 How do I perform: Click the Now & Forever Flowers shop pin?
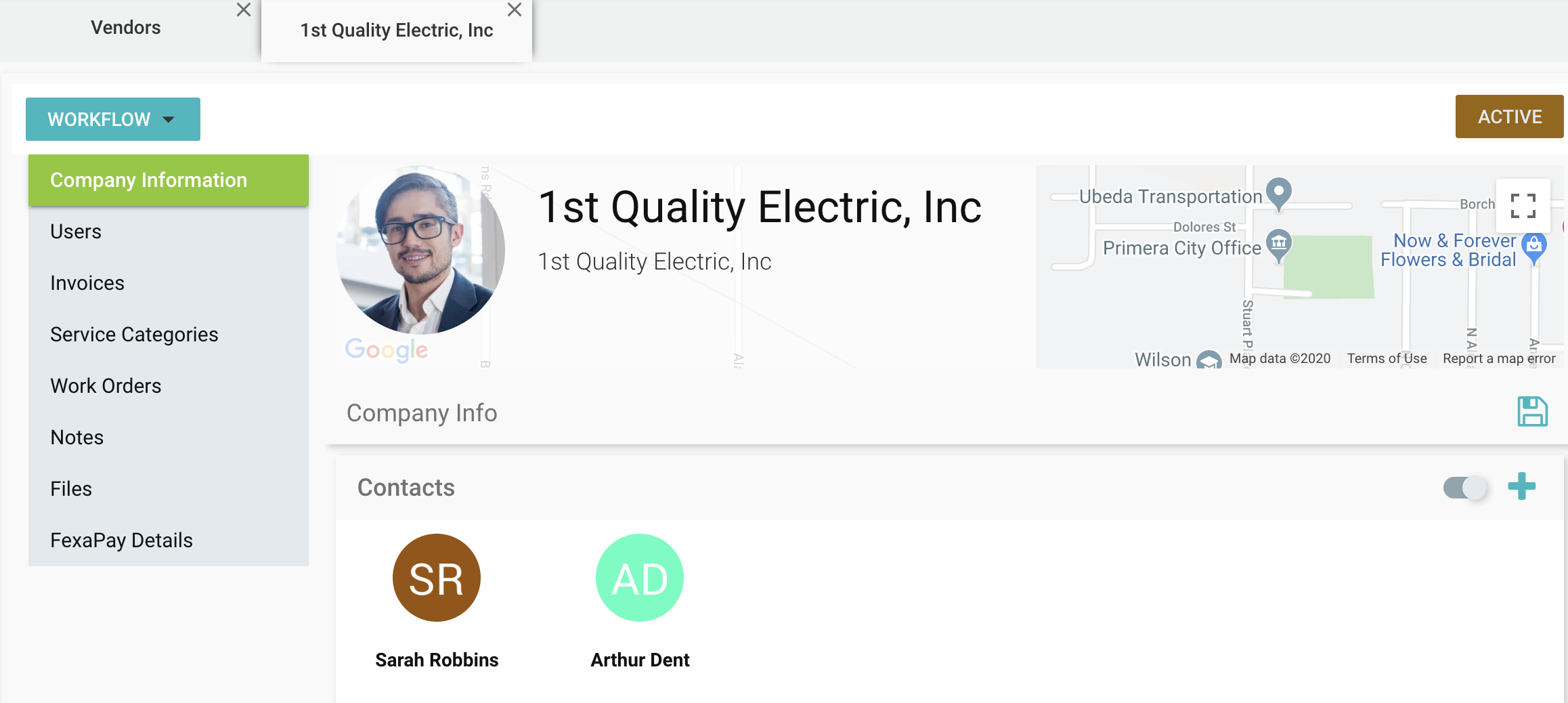pos(1533,246)
